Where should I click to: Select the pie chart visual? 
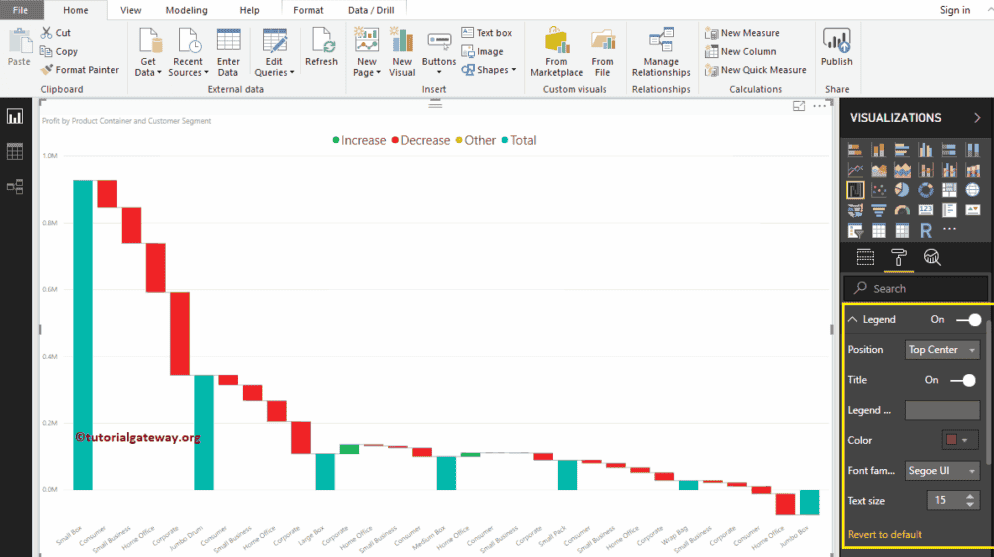coord(901,189)
